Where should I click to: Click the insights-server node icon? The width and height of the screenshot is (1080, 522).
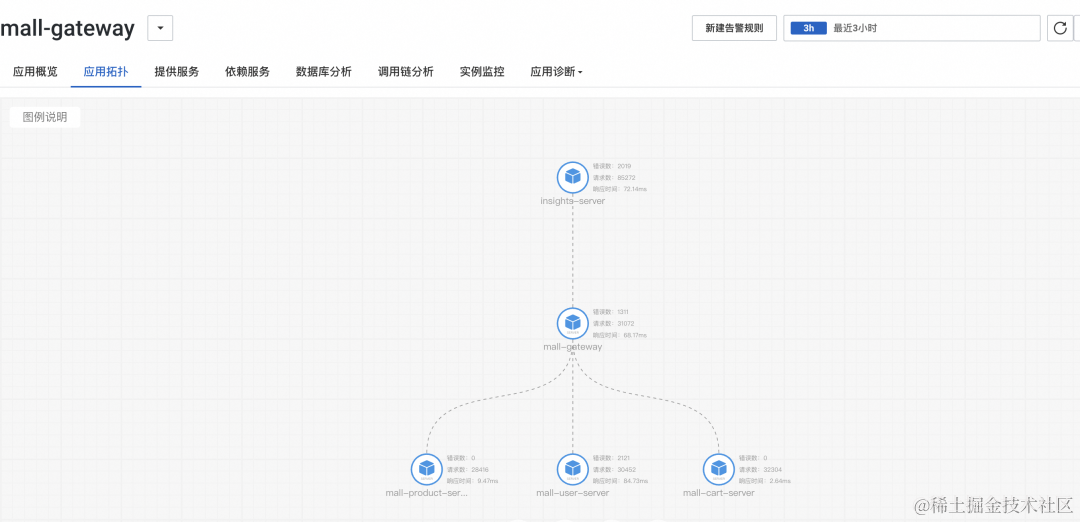tap(572, 177)
